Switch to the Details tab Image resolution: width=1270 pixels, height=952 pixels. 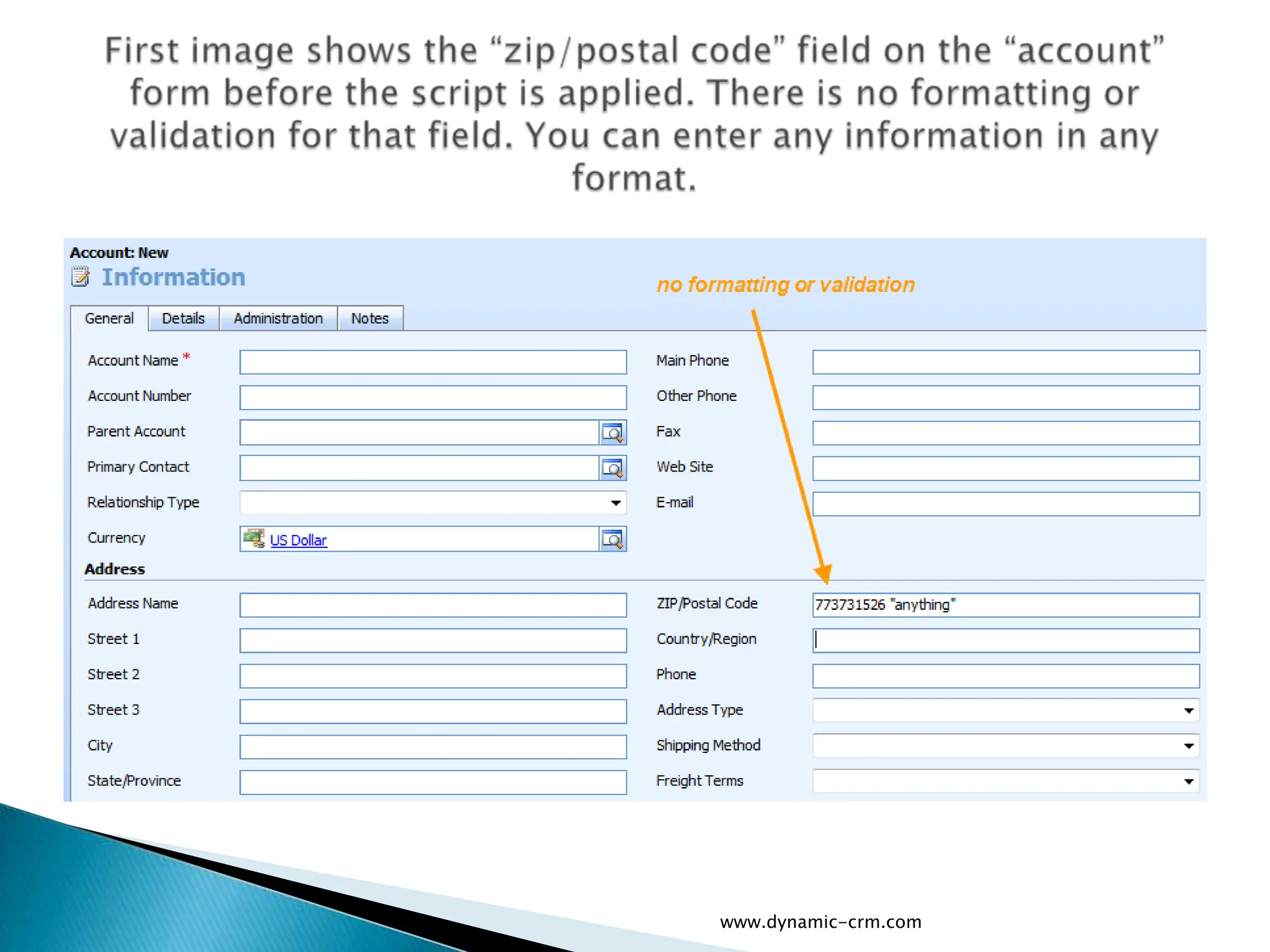coord(183,319)
